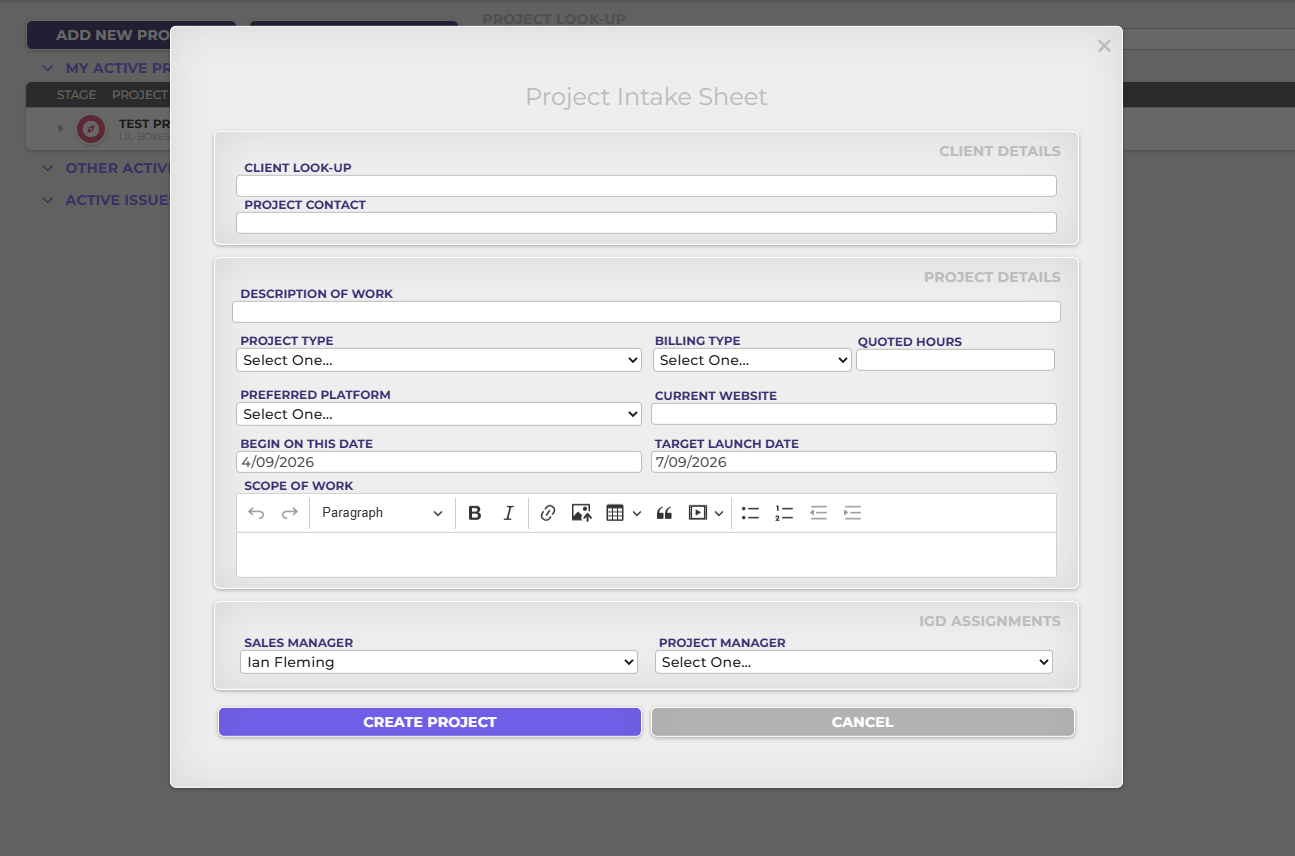Expand the Other Active section

click(47, 168)
